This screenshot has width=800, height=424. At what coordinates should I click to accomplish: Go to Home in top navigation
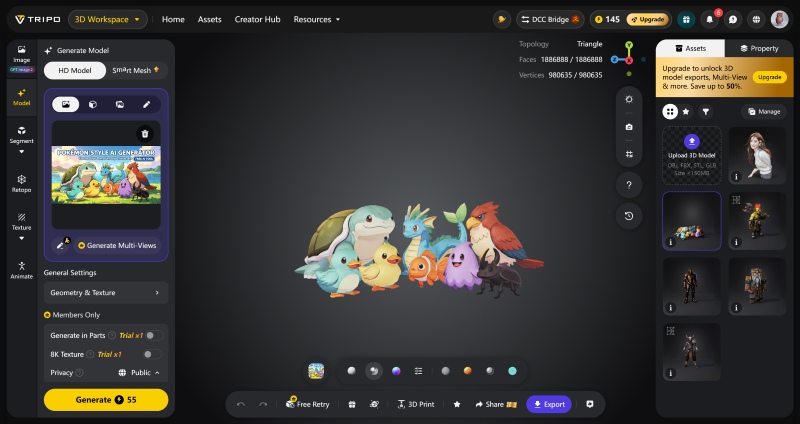[x=173, y=19]
